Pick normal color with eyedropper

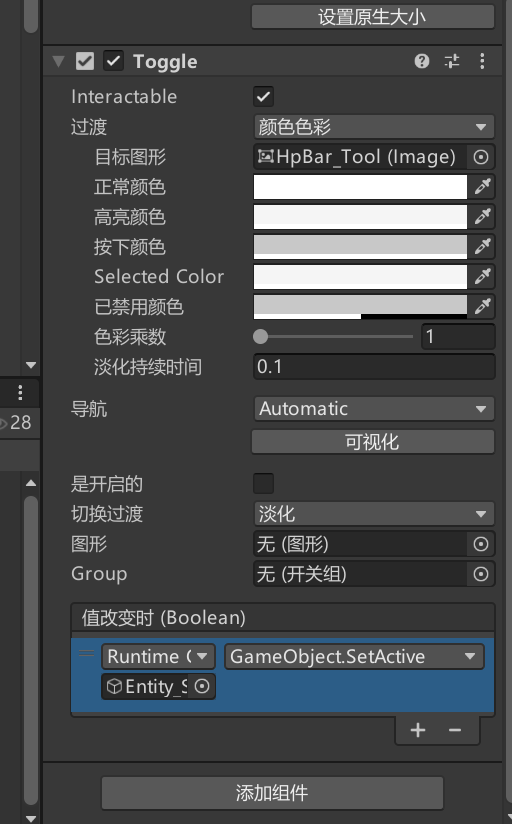click(x=482, y=187)
